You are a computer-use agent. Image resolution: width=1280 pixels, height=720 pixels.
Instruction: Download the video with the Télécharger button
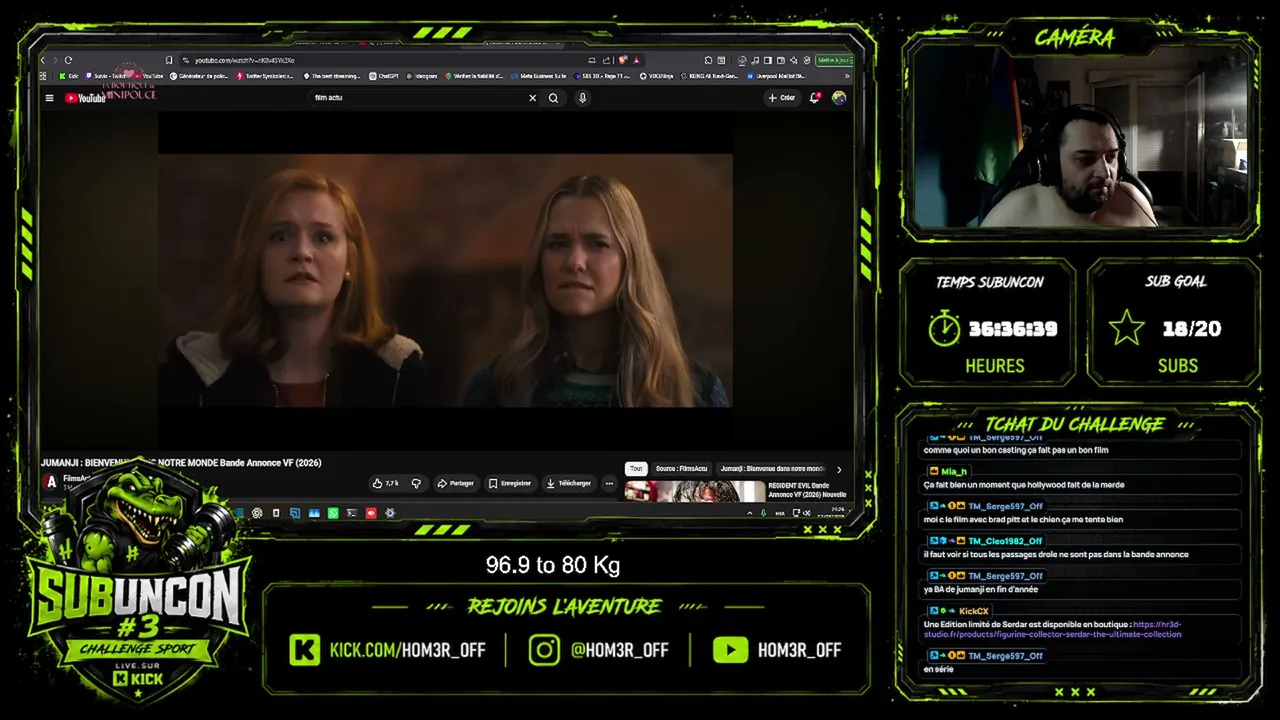(x=568, y=483)
